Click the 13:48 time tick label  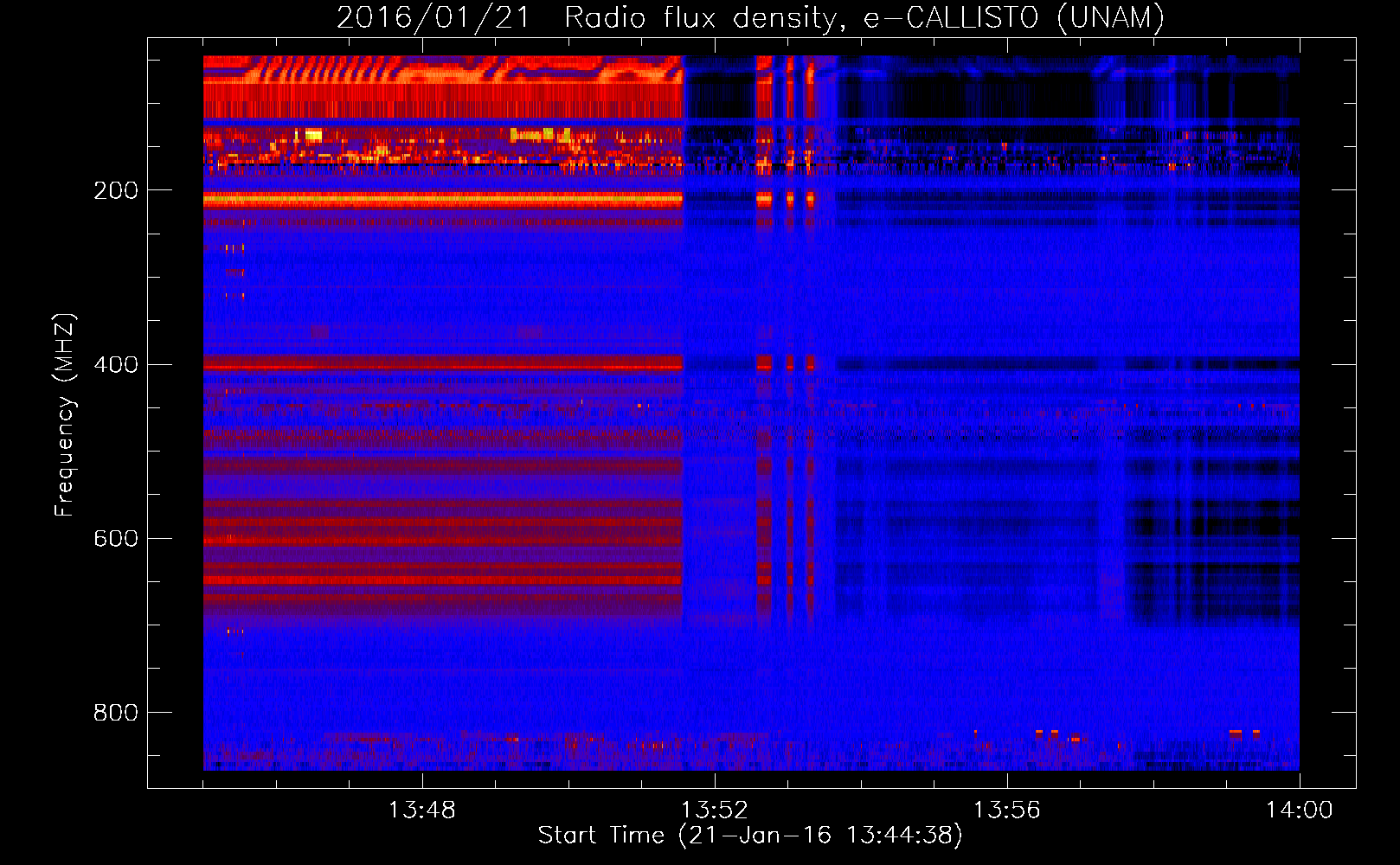(x=421, y=811)
